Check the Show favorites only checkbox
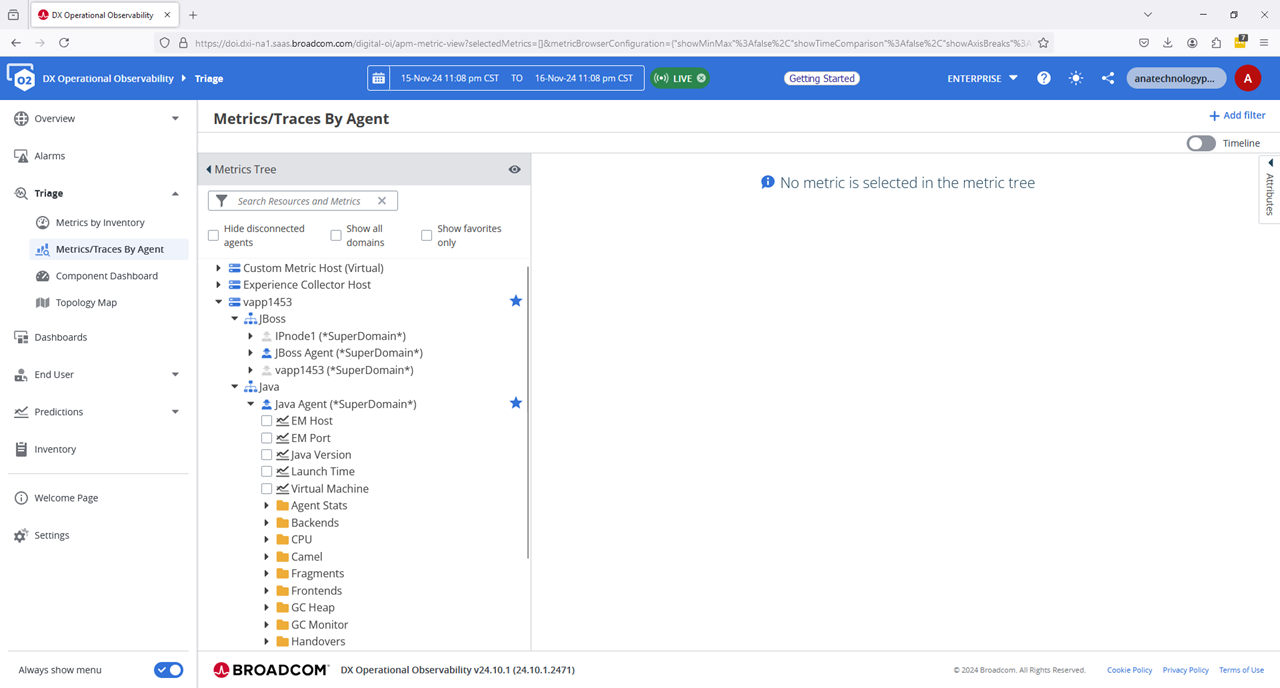Screen dimensions: 1280x688 tap(426, 236)
